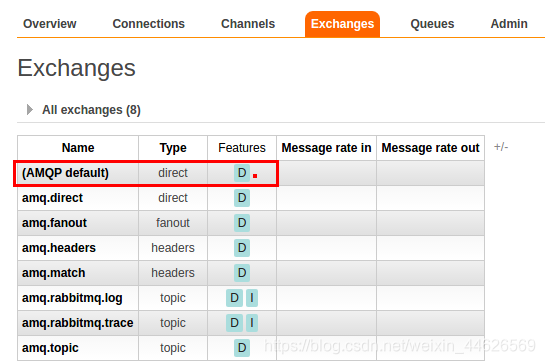This screenshot has height=364, width=545.
Task: Click the D badge in amq.headers row
Action: point(242,248)
